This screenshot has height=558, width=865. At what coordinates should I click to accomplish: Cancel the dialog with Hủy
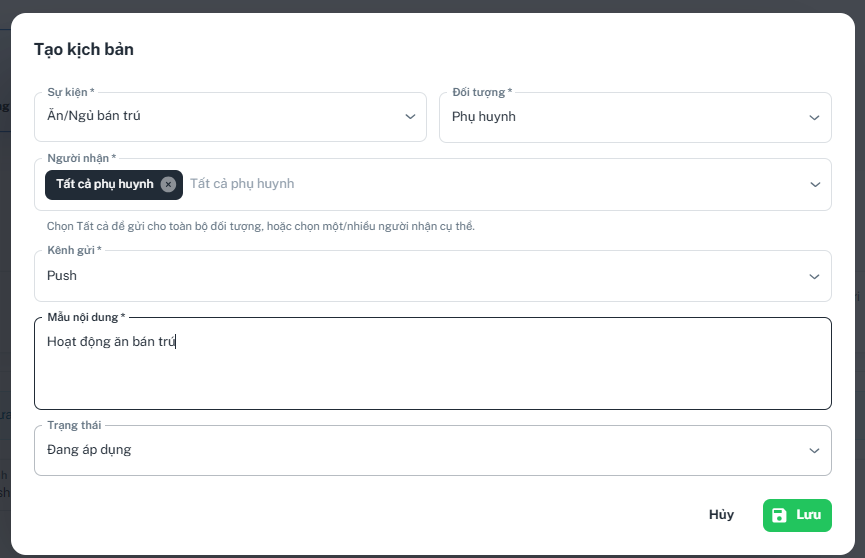coord(721,515)
